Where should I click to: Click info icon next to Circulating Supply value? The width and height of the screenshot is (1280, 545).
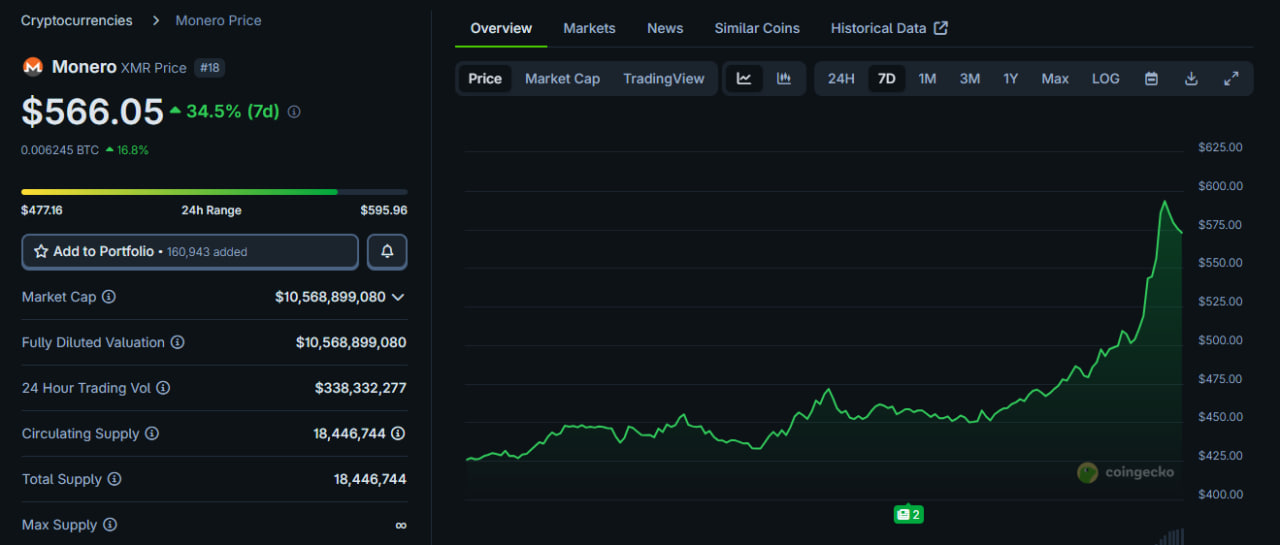tap(398, 433)
